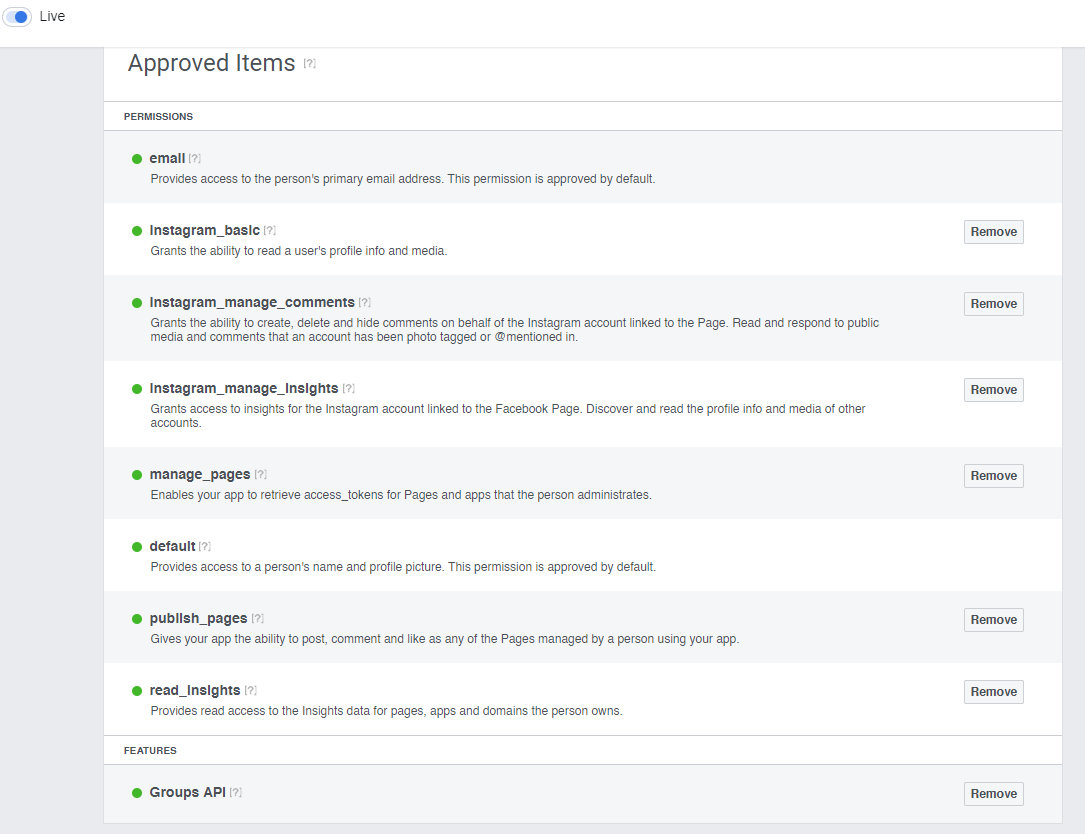1085x834 pixels.
Task: Remove the instagram_manage_insights permission
Action: point(993,390)
